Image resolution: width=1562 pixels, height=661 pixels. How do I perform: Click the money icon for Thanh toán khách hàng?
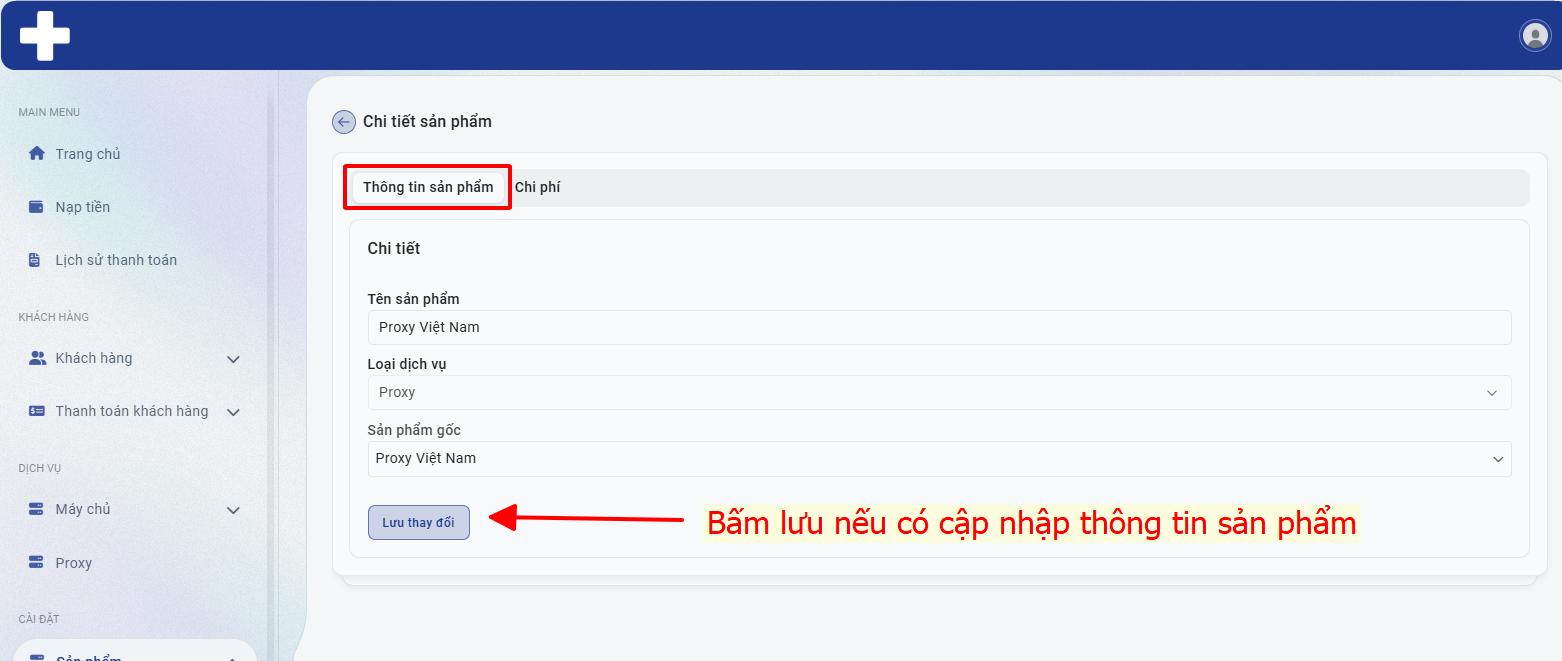point(37,411)
